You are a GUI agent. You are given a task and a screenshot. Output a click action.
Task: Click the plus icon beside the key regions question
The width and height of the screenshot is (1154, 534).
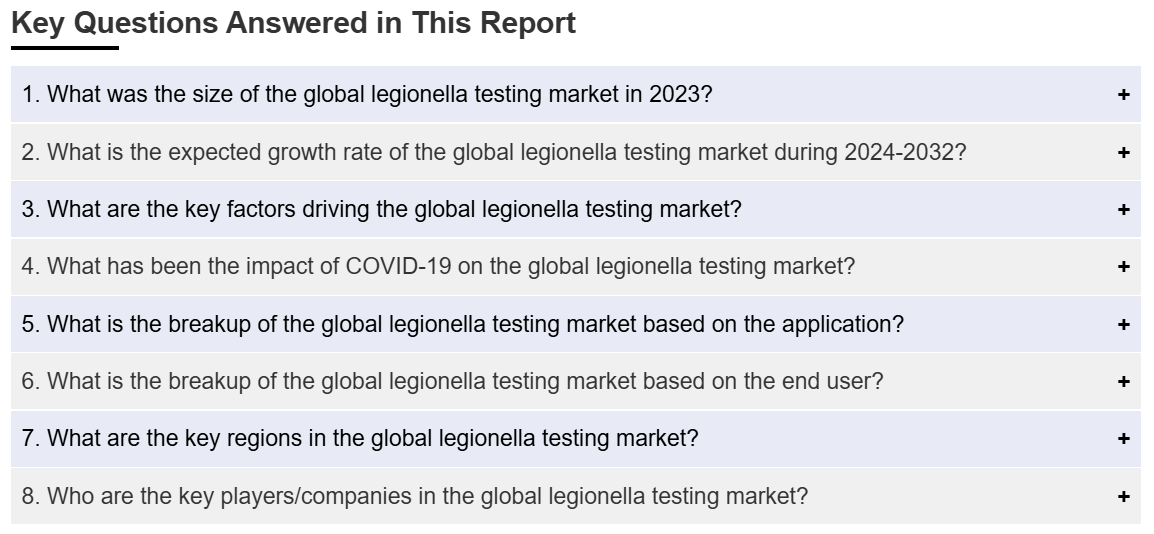pos(1123,438)
